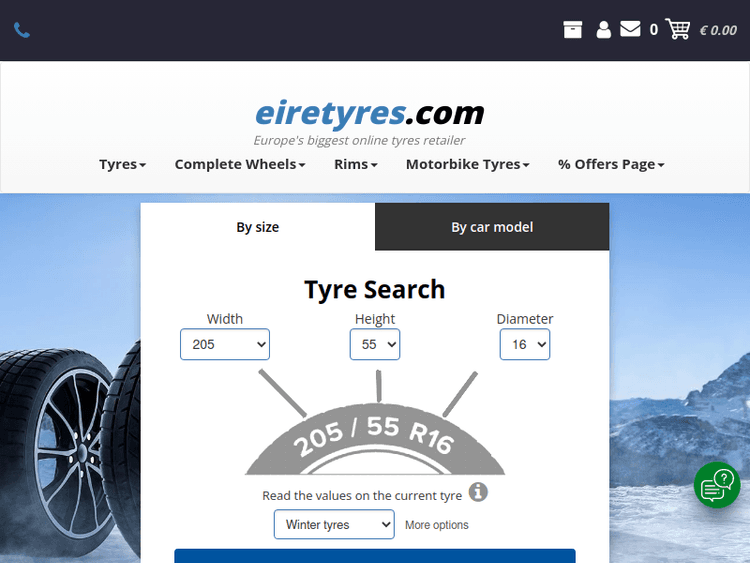This screenshot has width=750, height=563.
Task: Click the 'Europe's biggest online tyres retailer' tagline
Action: pos(359,140)
